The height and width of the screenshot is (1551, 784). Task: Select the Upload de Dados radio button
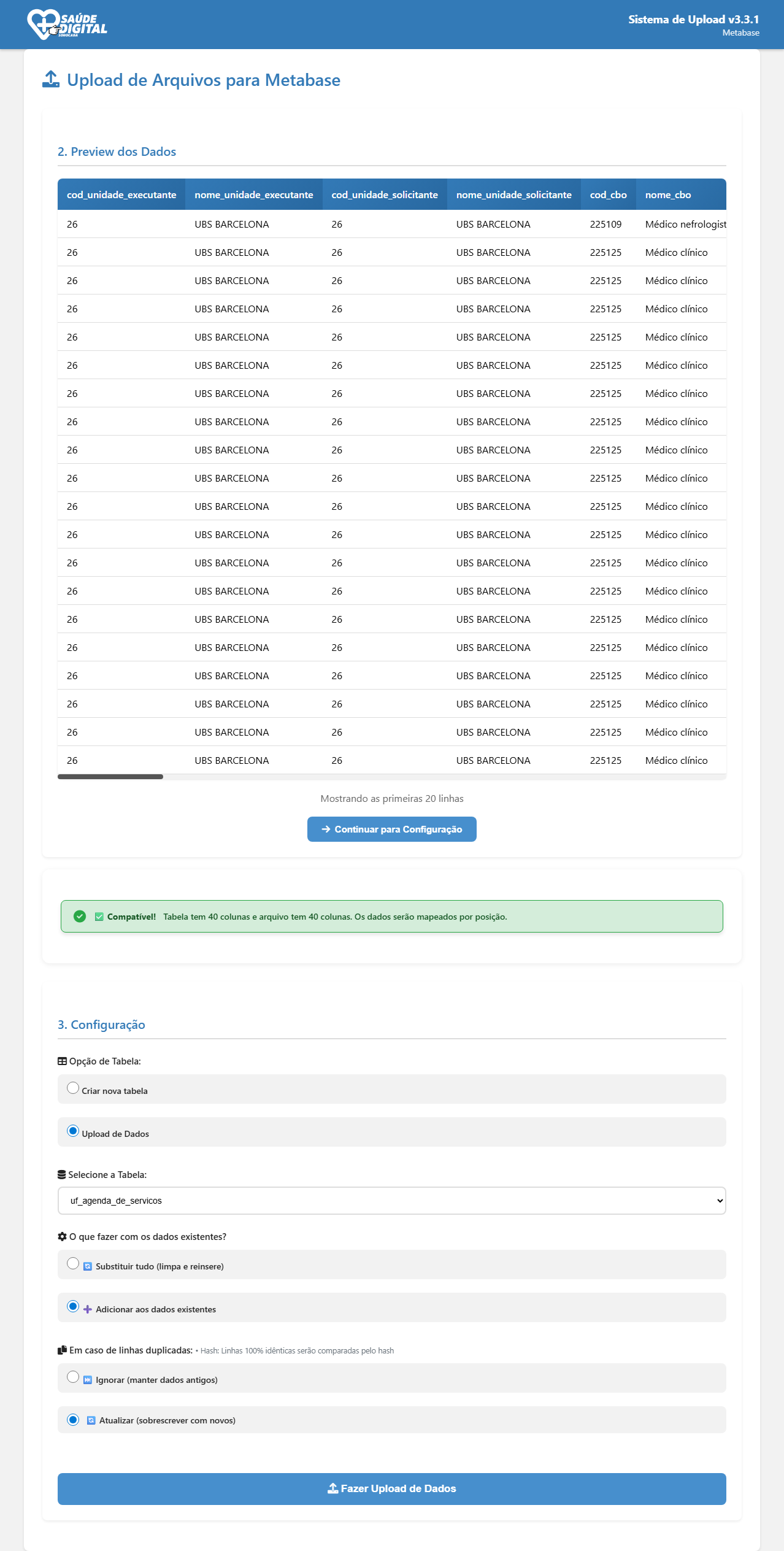73,1131
